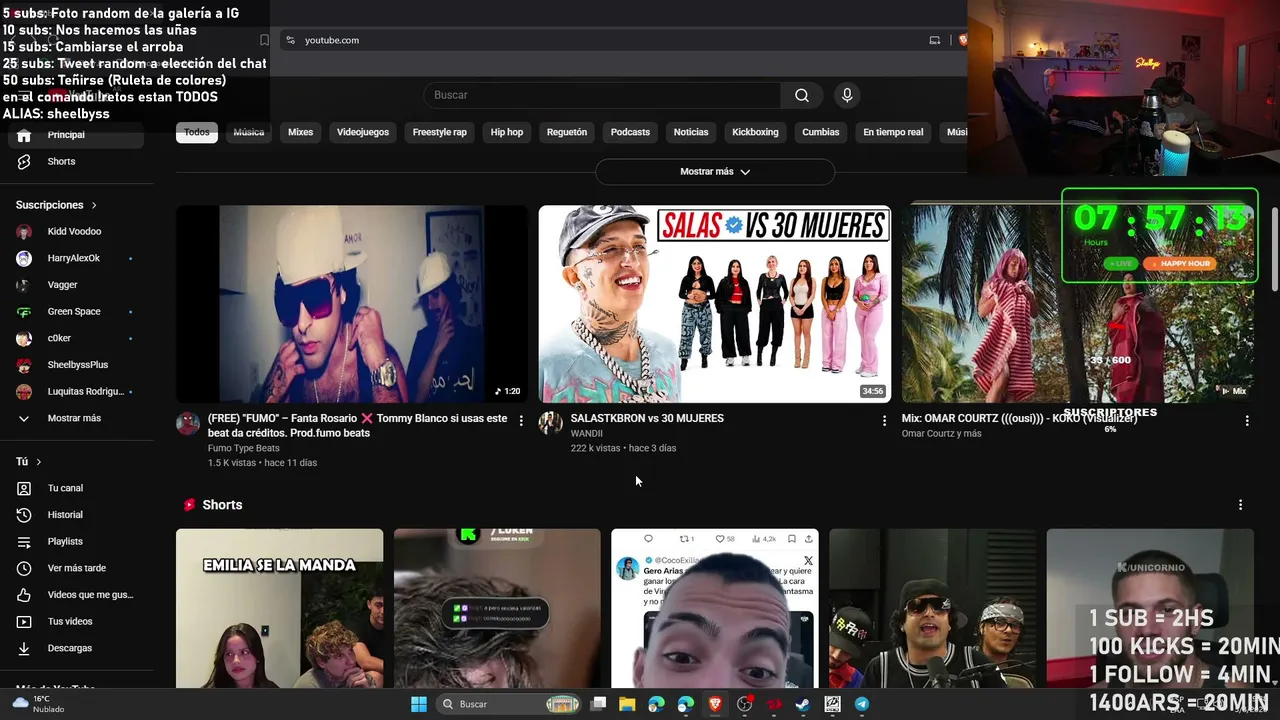
Task: Filter by the Reguetón chip
Action: 567,132
